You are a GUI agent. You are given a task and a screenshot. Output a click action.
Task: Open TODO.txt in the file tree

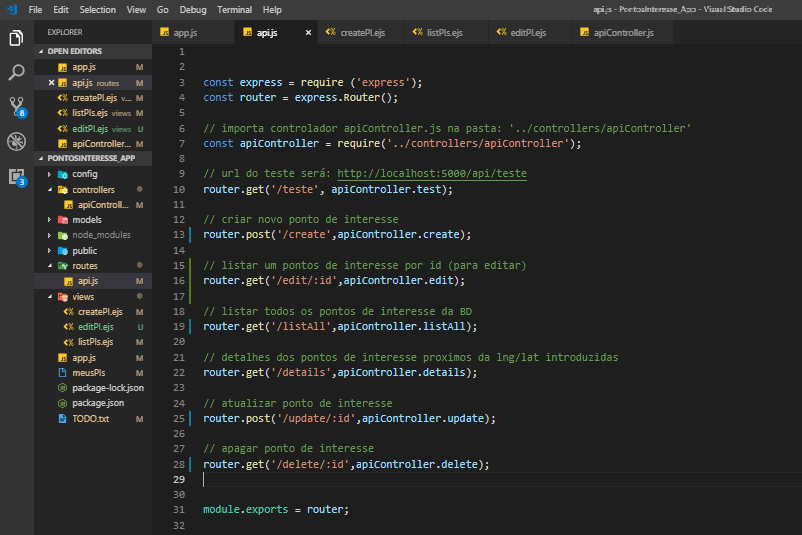coord(90,418)
